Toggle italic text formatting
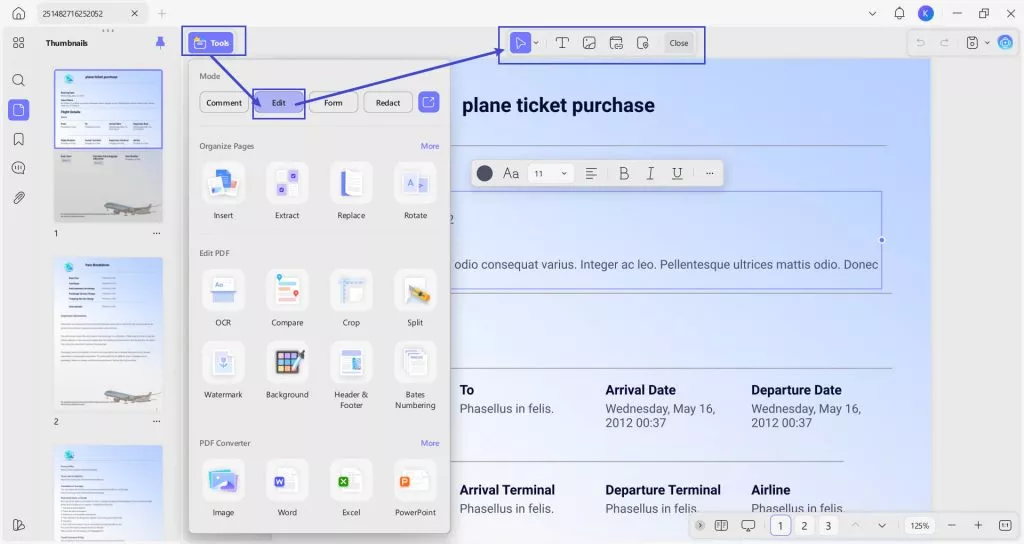This screenshot has width=1024, height=544. coord(650,173)
